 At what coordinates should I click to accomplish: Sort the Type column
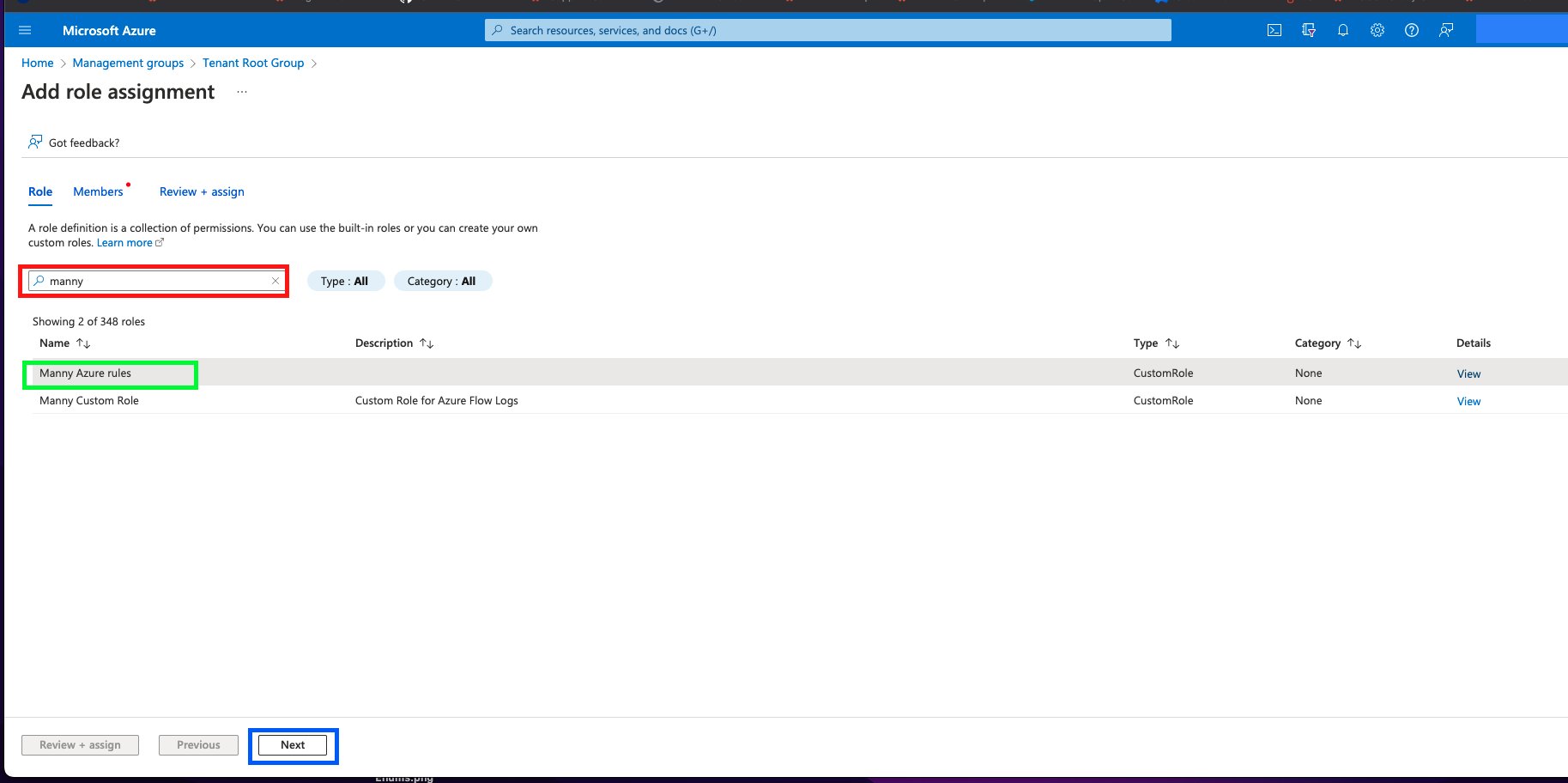pyautogui.click(x=1172, y=343)
